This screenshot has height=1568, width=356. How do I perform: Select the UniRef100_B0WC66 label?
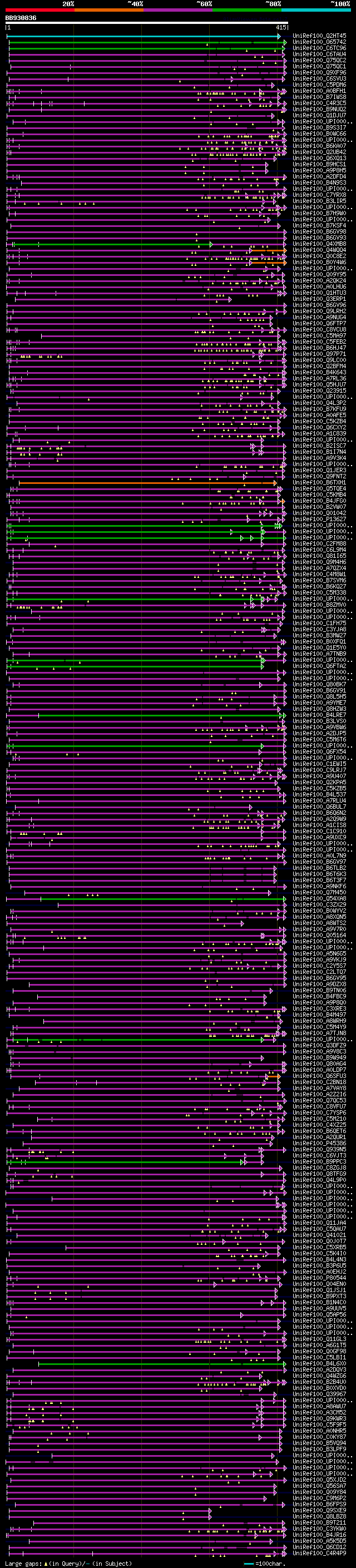tap(319, 134)
